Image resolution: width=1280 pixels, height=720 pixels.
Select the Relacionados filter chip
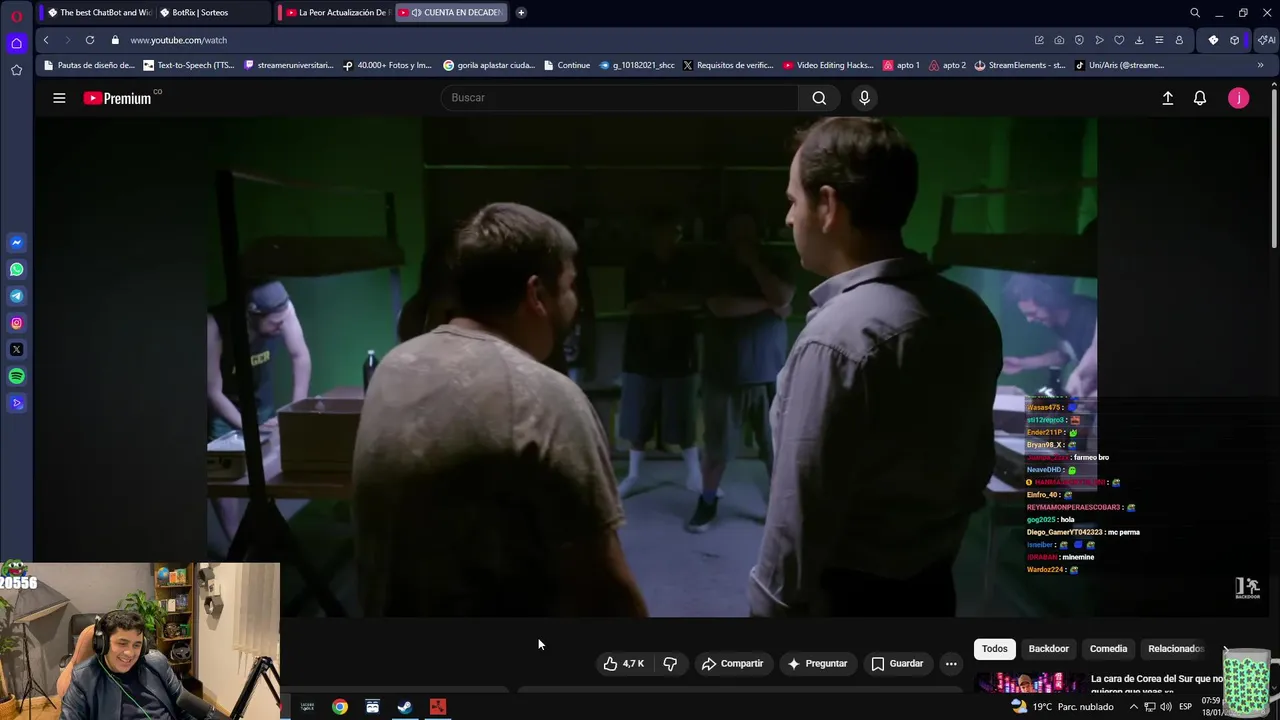coord(1176,649)
